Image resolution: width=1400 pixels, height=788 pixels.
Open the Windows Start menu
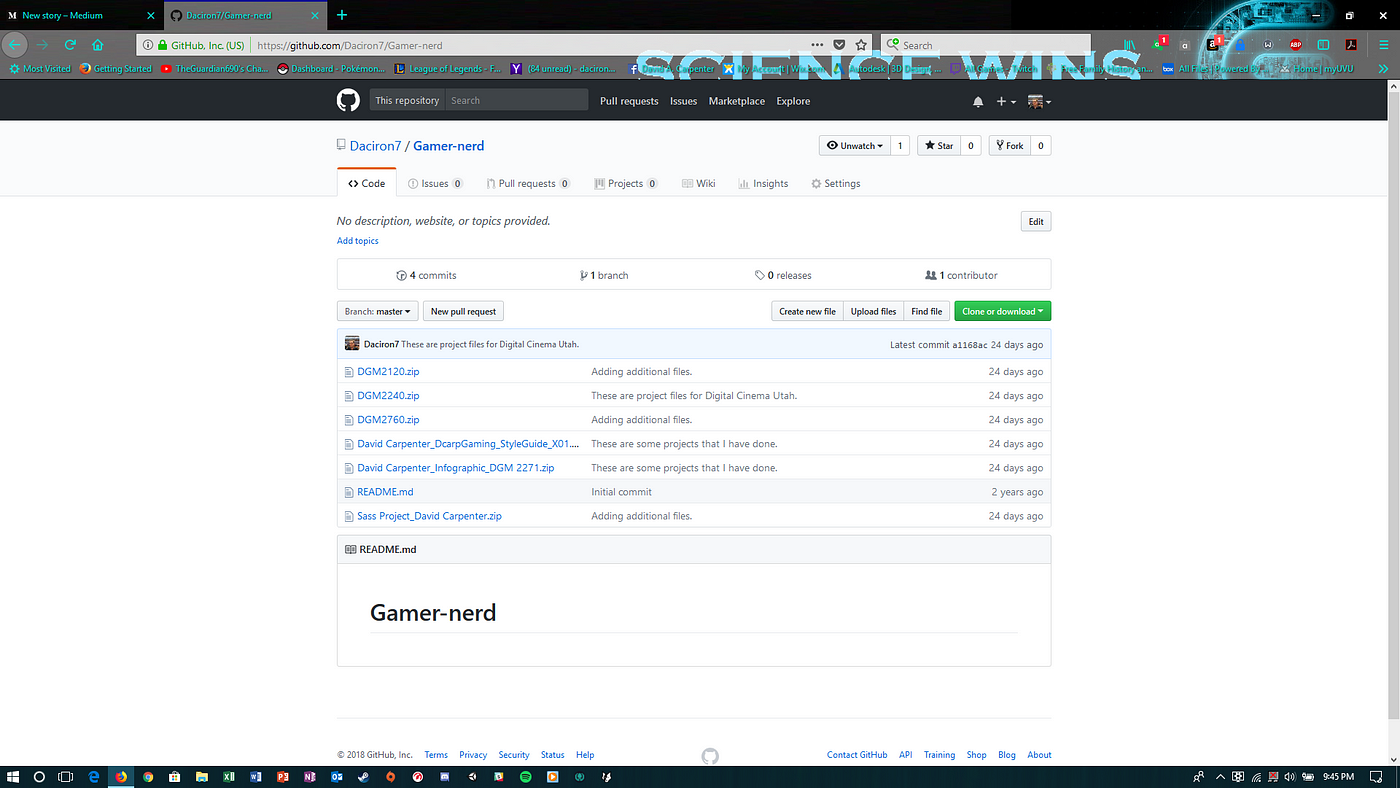14,776
